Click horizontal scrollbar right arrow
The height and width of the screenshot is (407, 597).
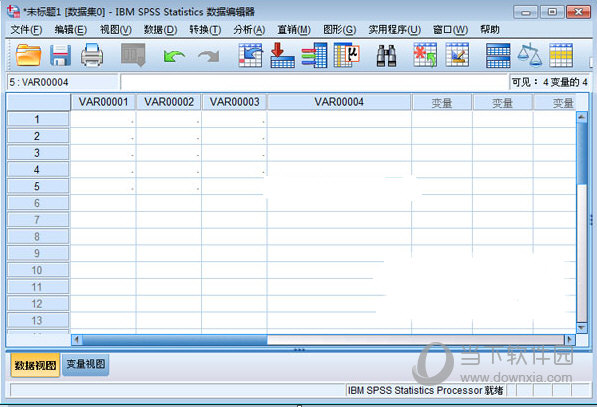point(570,339)
